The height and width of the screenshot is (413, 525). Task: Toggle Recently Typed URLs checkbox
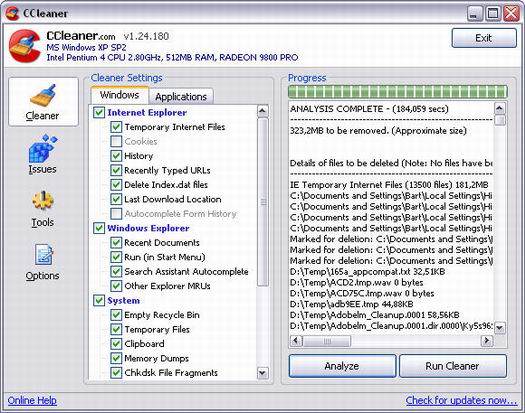(116, 170)
